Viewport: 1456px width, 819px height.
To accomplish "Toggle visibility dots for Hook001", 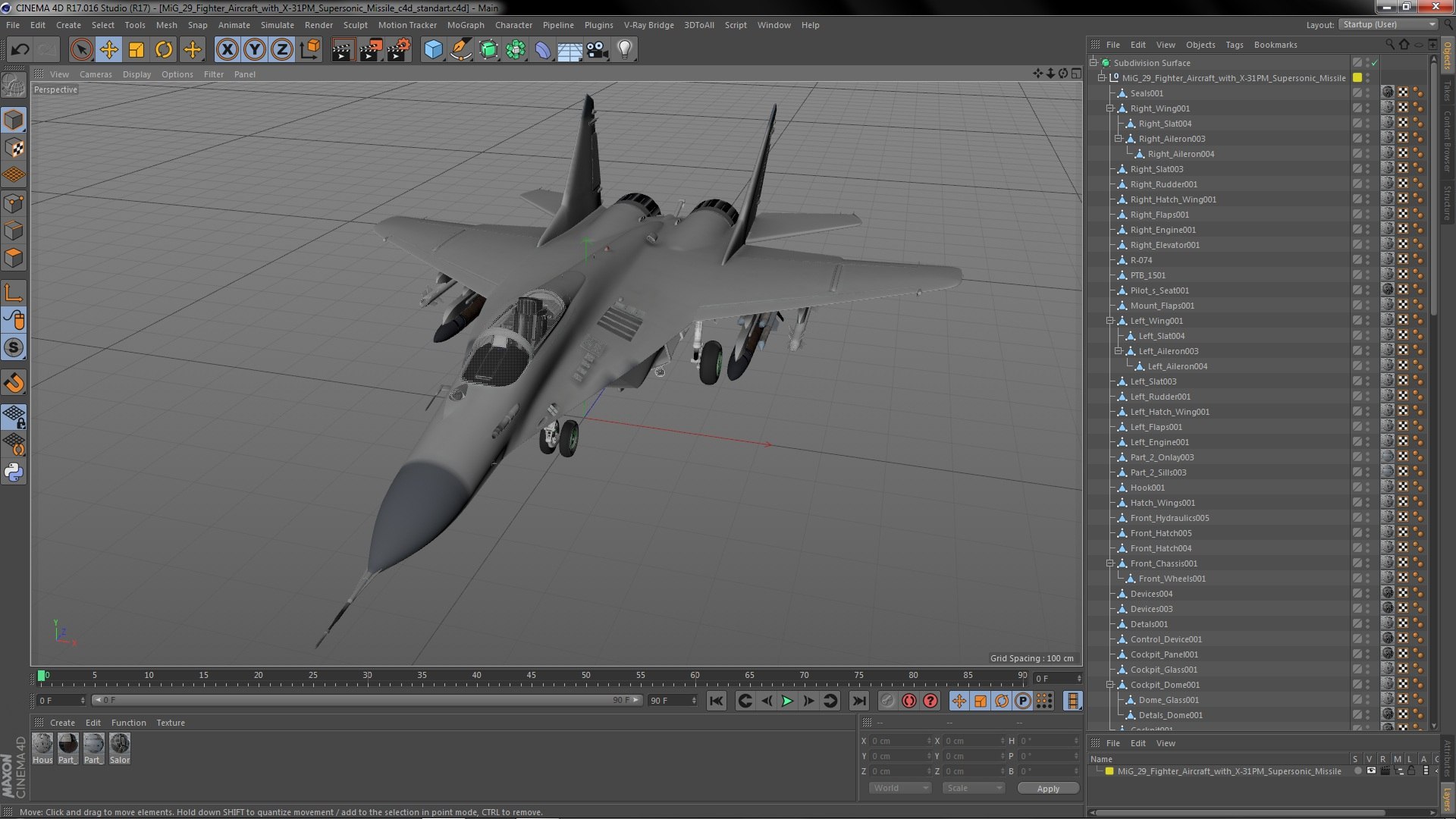I will click(1368, 488).
